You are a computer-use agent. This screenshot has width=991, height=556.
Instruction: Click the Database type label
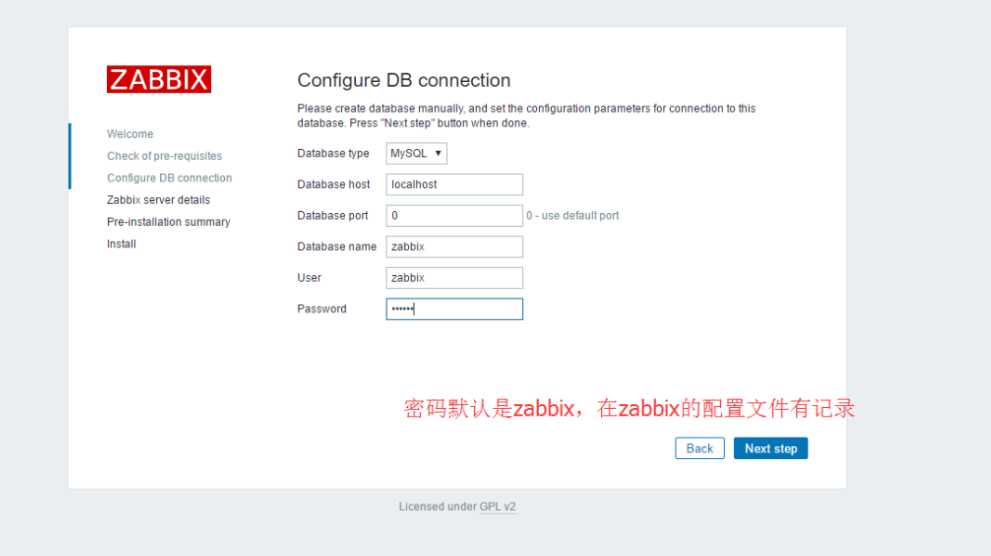[x=333, y=154]
